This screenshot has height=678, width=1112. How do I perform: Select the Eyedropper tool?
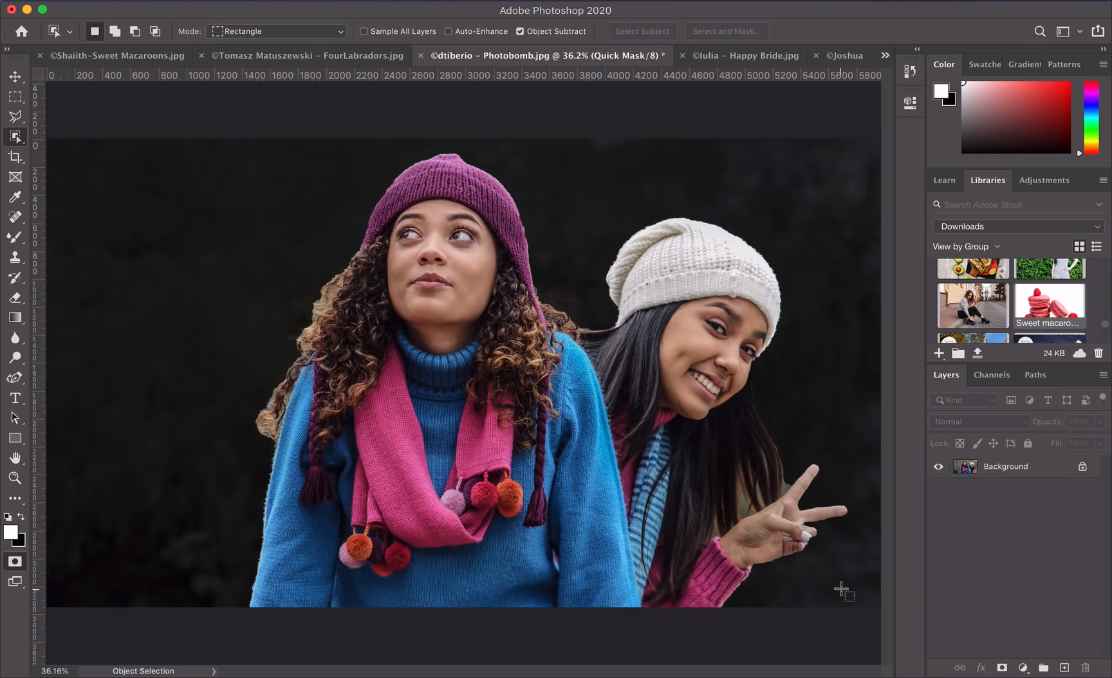pyautogui.click(x=15, y=197)
